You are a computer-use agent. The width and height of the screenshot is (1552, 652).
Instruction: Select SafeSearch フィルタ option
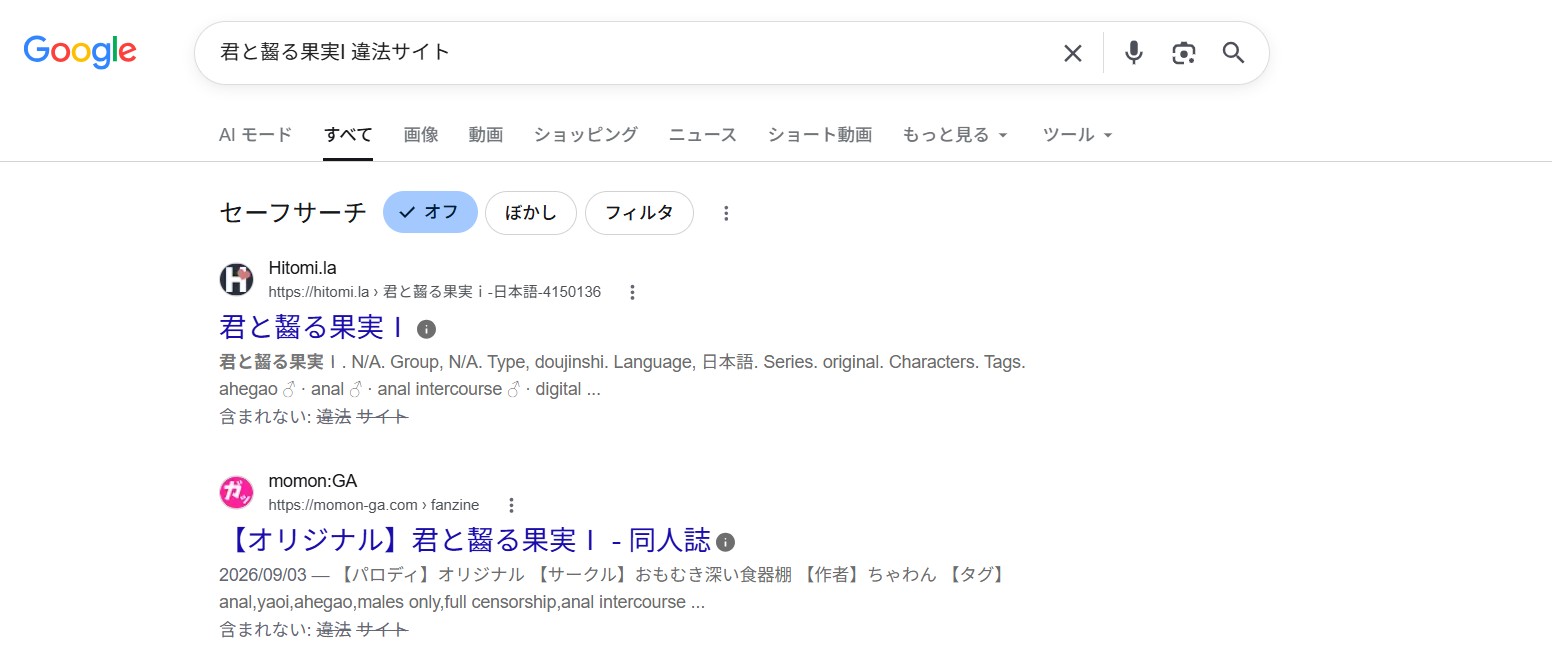pos(639,213)
